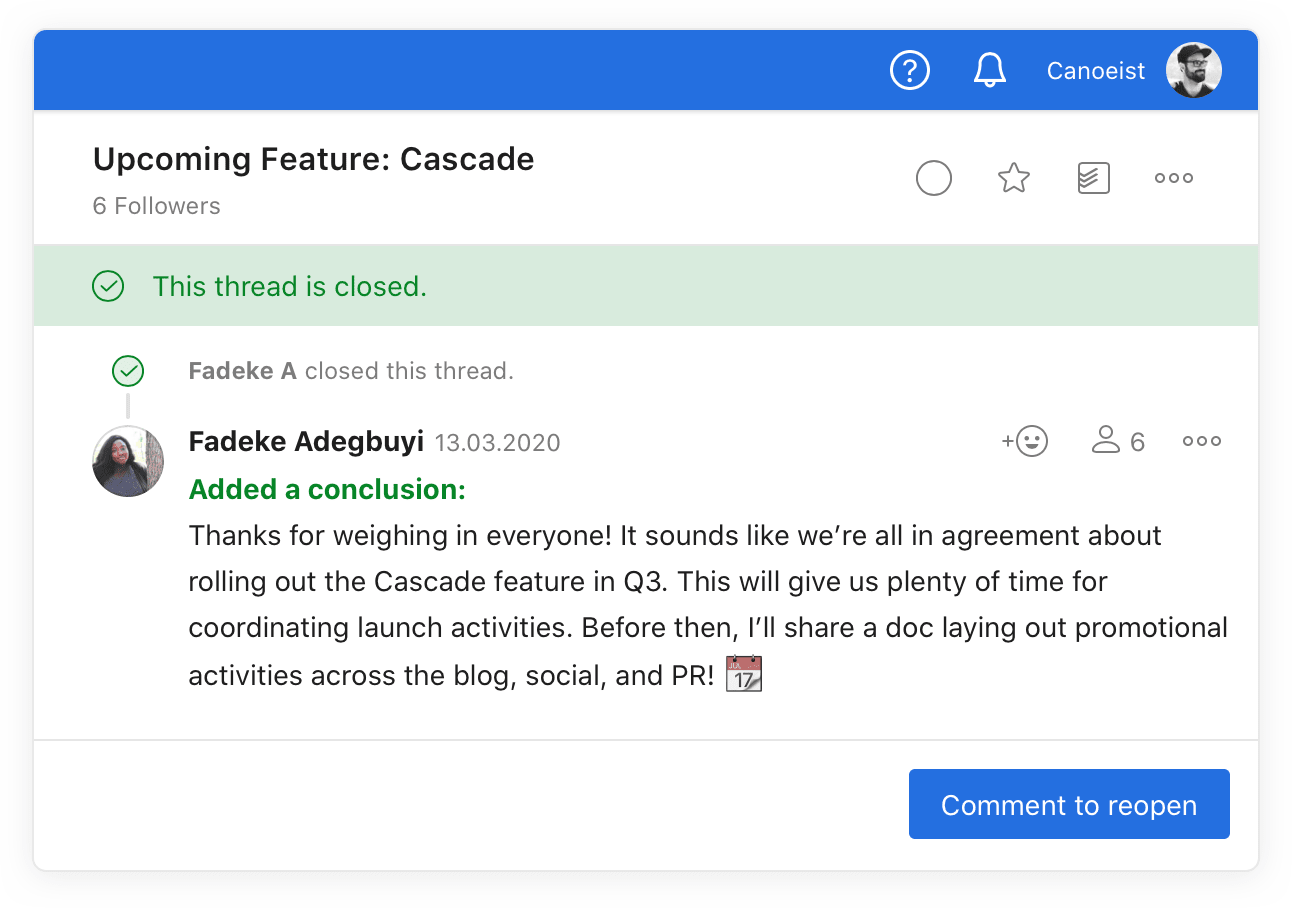Open the help menu
The width and height of the screenshot is (1292, 908).
909,70
